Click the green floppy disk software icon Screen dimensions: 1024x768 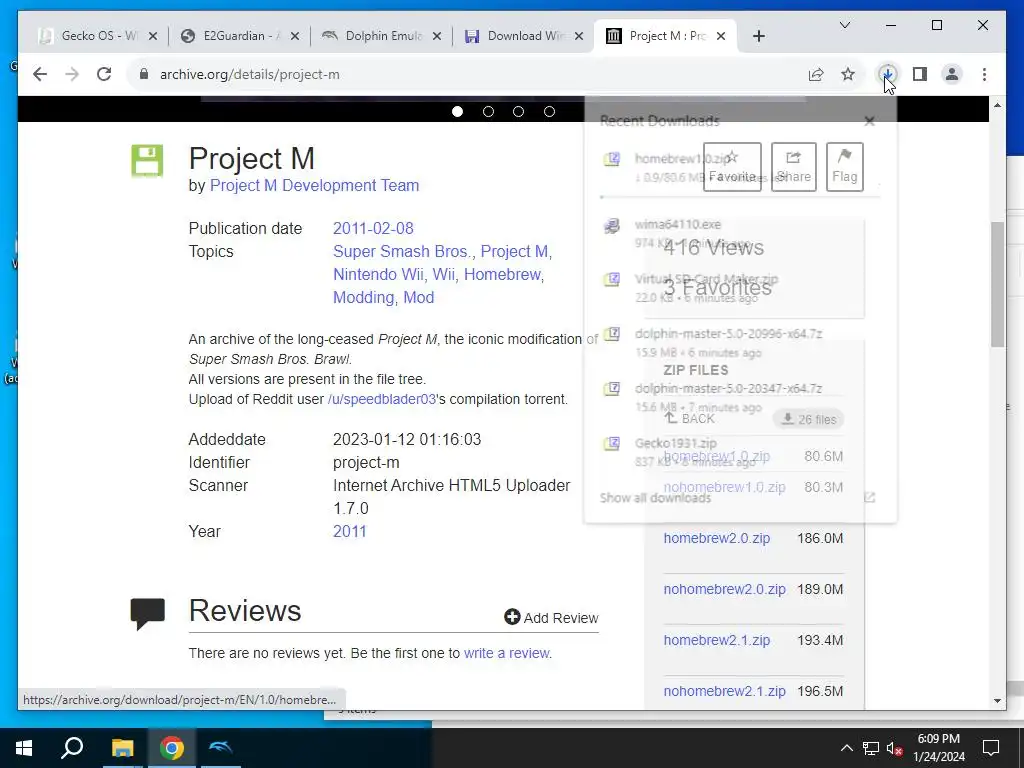(147, 161)
